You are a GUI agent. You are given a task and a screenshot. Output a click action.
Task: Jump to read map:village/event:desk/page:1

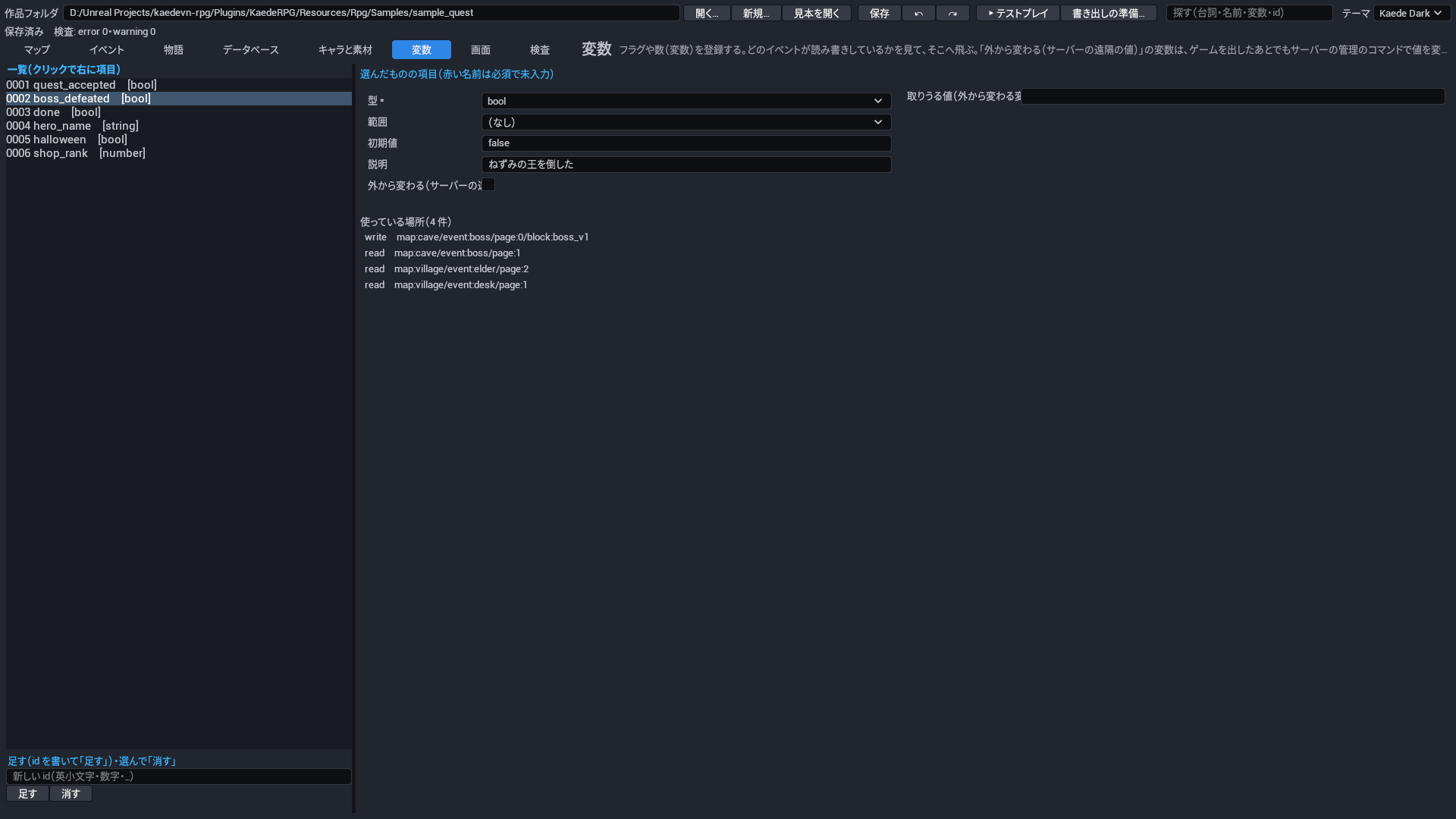coord(446,285)
